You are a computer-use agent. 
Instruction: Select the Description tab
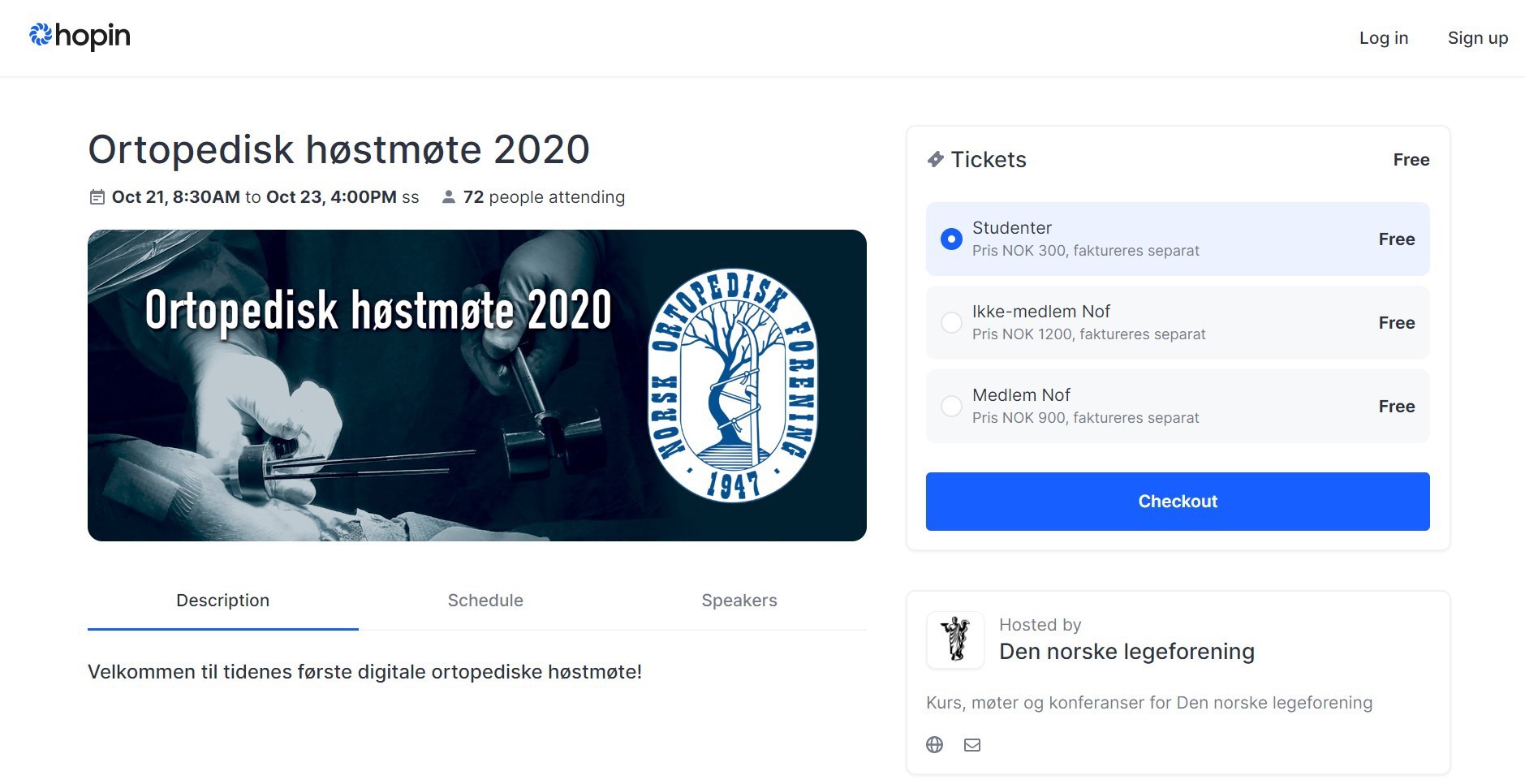222,601
